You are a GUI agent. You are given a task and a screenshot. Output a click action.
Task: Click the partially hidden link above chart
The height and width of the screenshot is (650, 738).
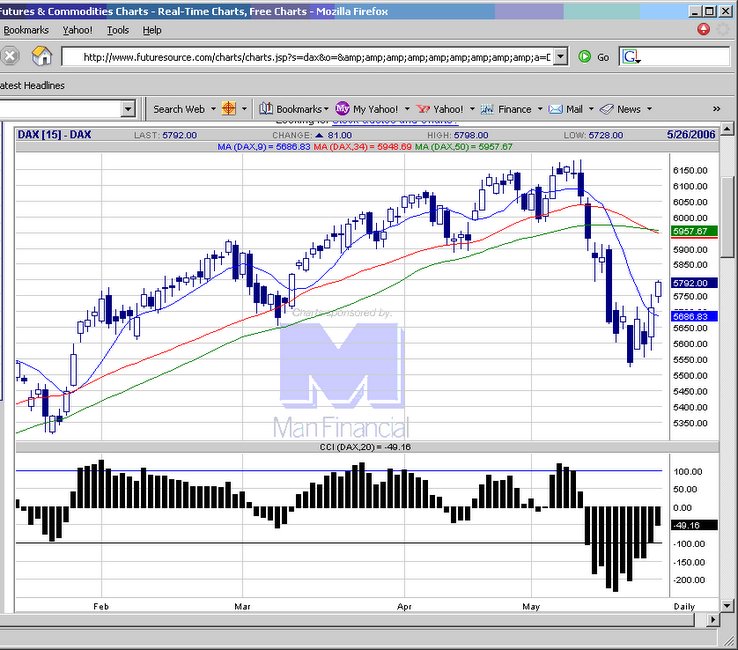tap(394, 121)
